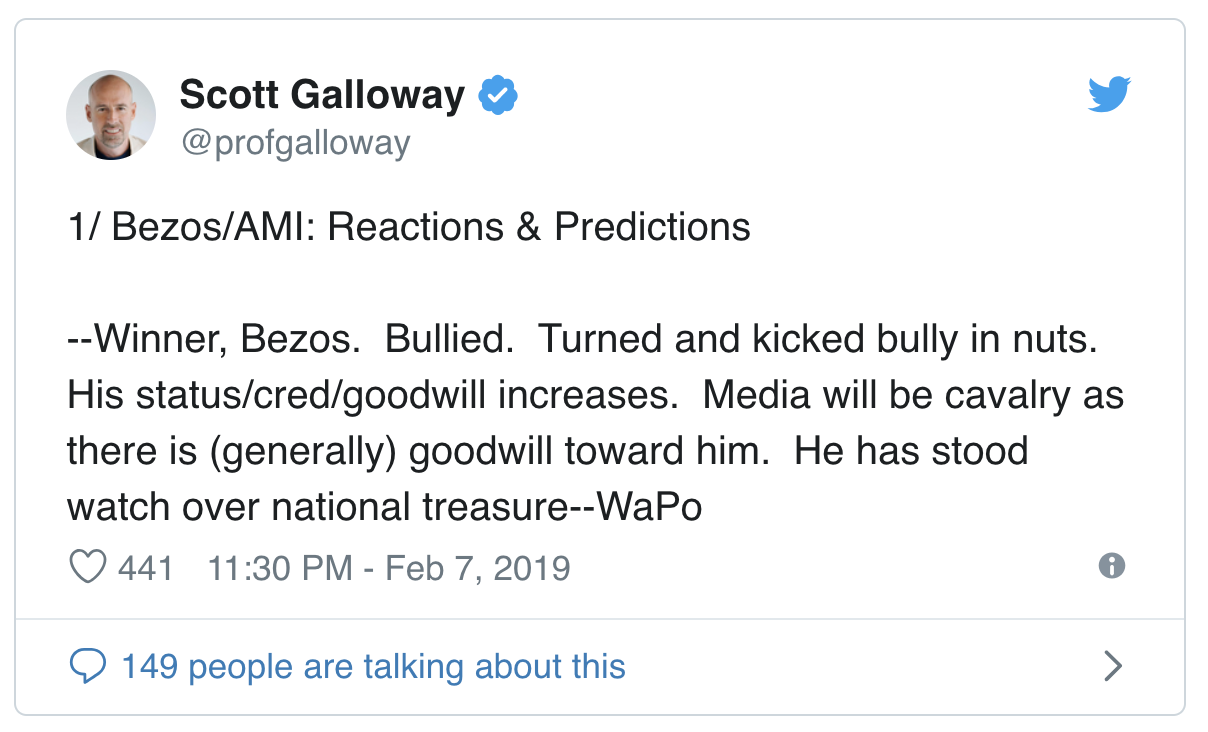Screen dimensions: 1208x732
Task: Open "149 people are talking about this"
Action: coord(373,666)
